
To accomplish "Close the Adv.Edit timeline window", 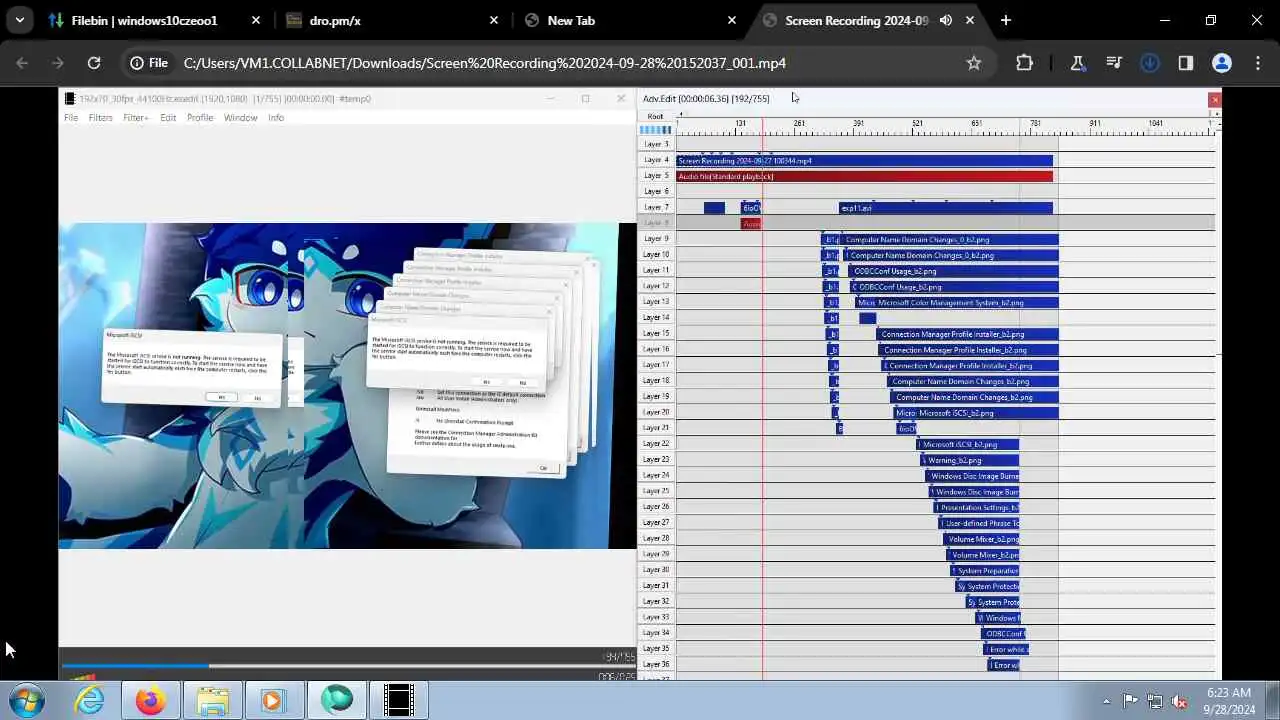I will (1215, 99).
